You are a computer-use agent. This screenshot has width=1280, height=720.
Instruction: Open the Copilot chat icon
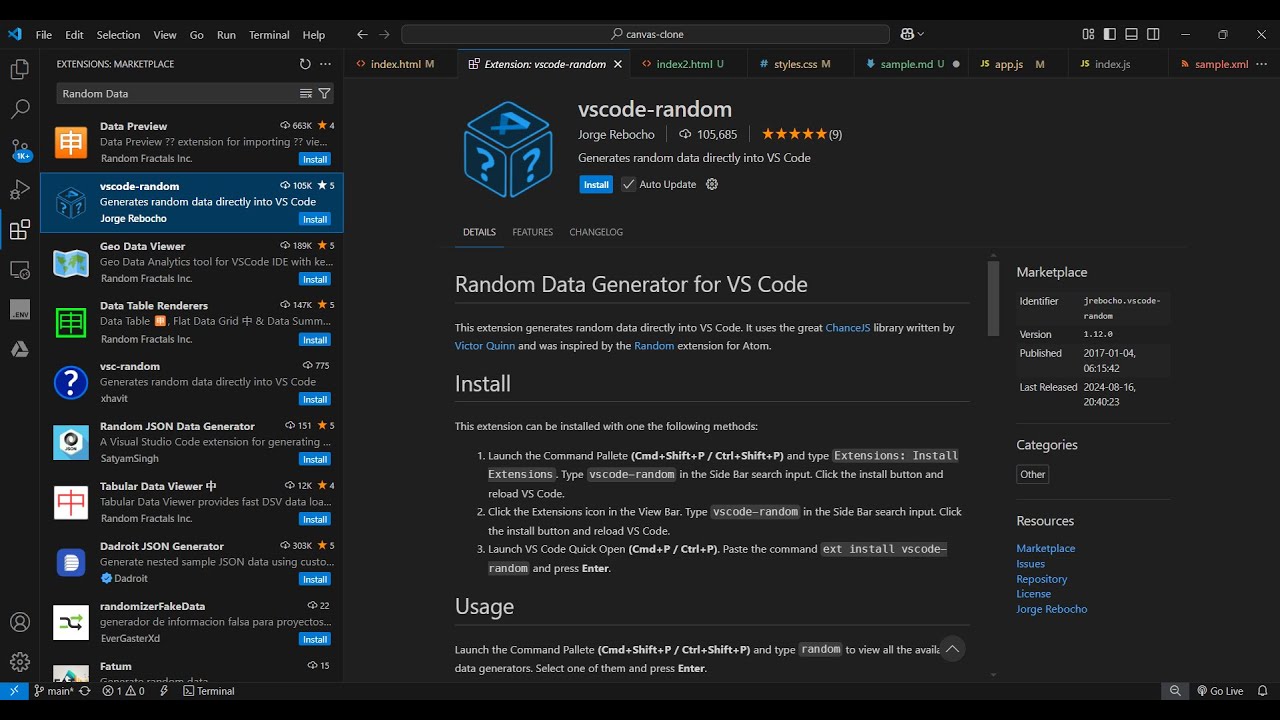(907, 34)
